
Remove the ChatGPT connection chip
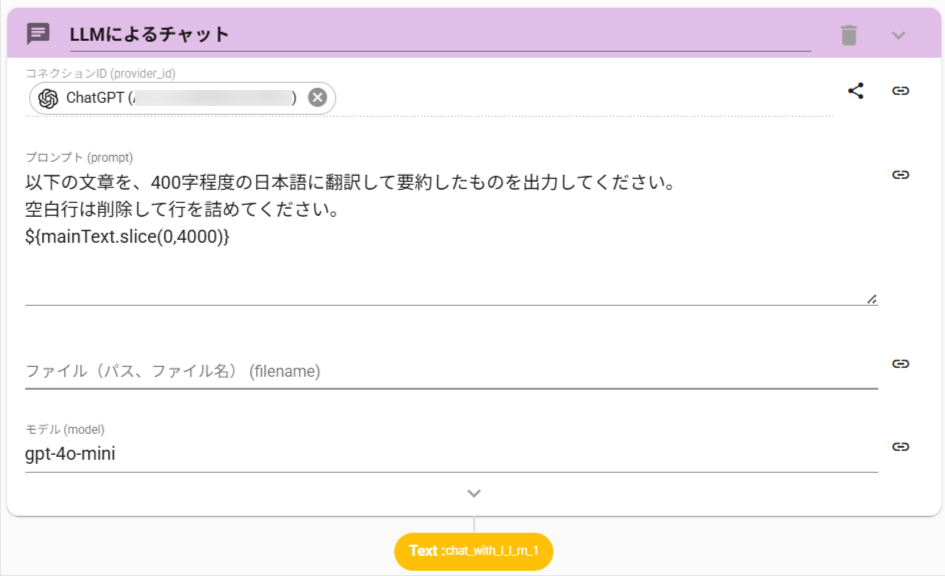pos(317,97)
